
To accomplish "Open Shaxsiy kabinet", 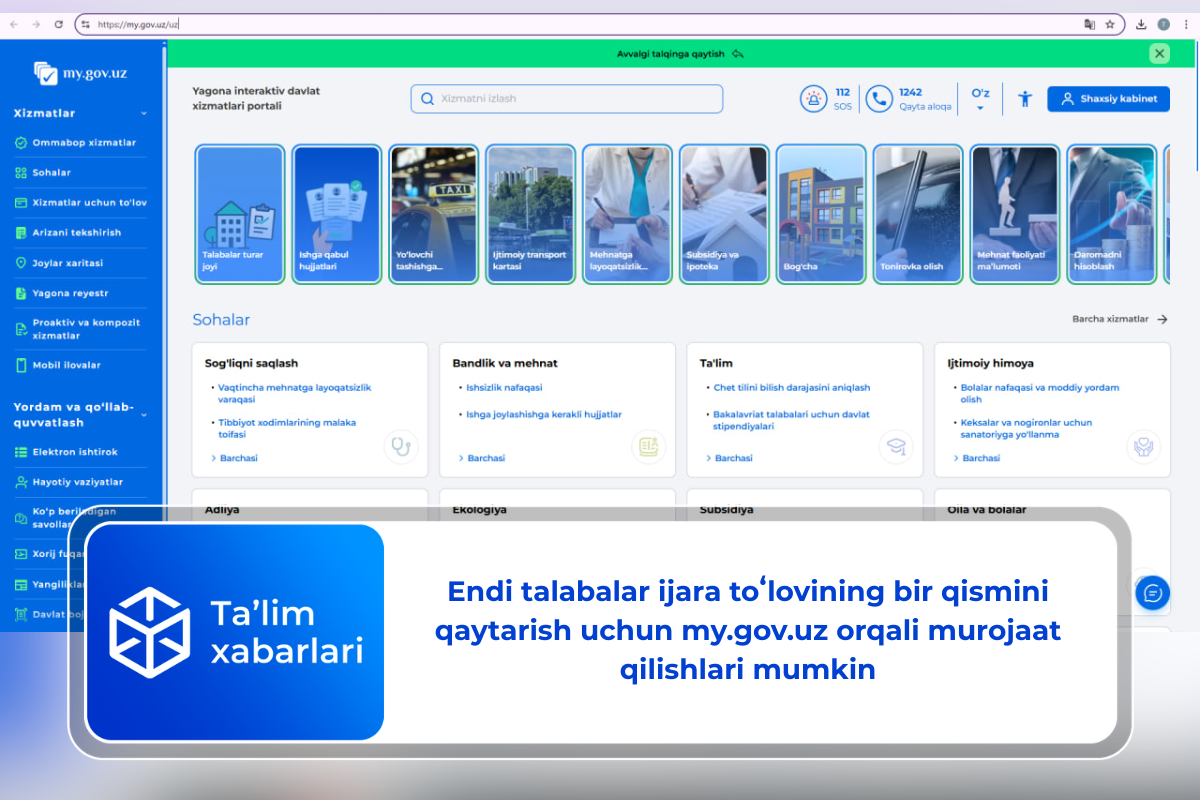I will pos(1108,99).
